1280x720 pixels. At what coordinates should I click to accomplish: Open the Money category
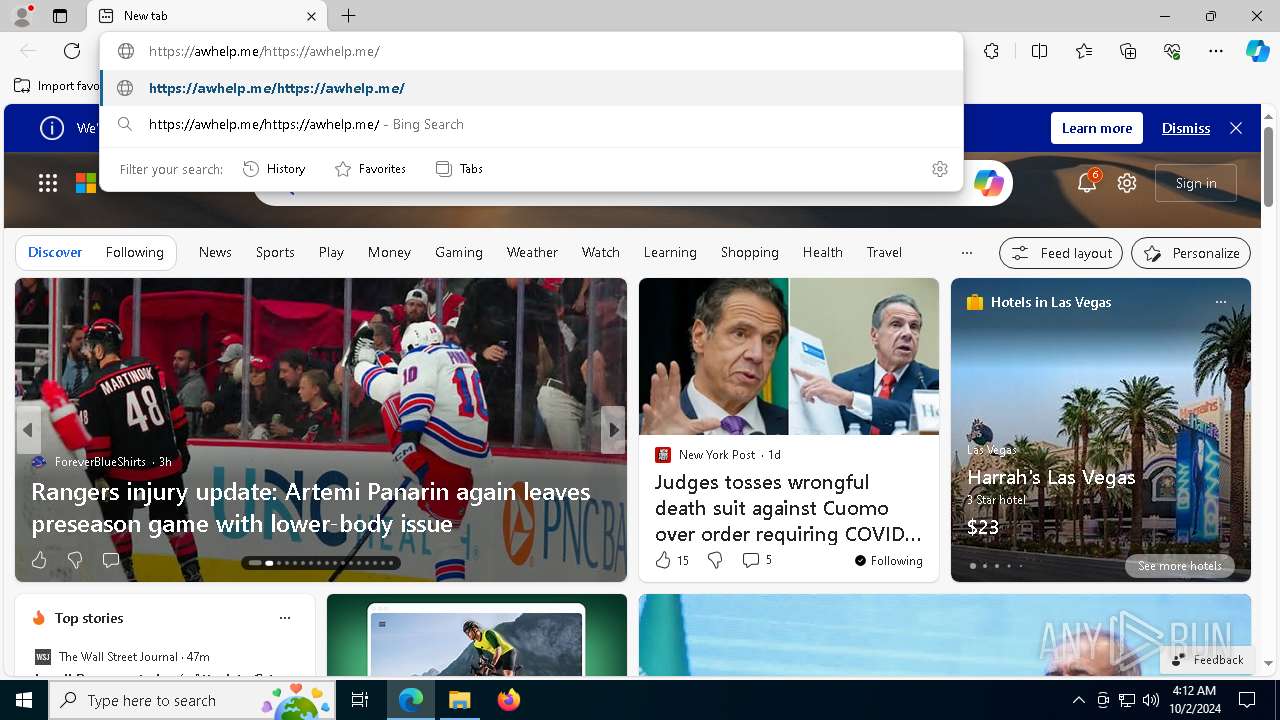click(389, 252)
